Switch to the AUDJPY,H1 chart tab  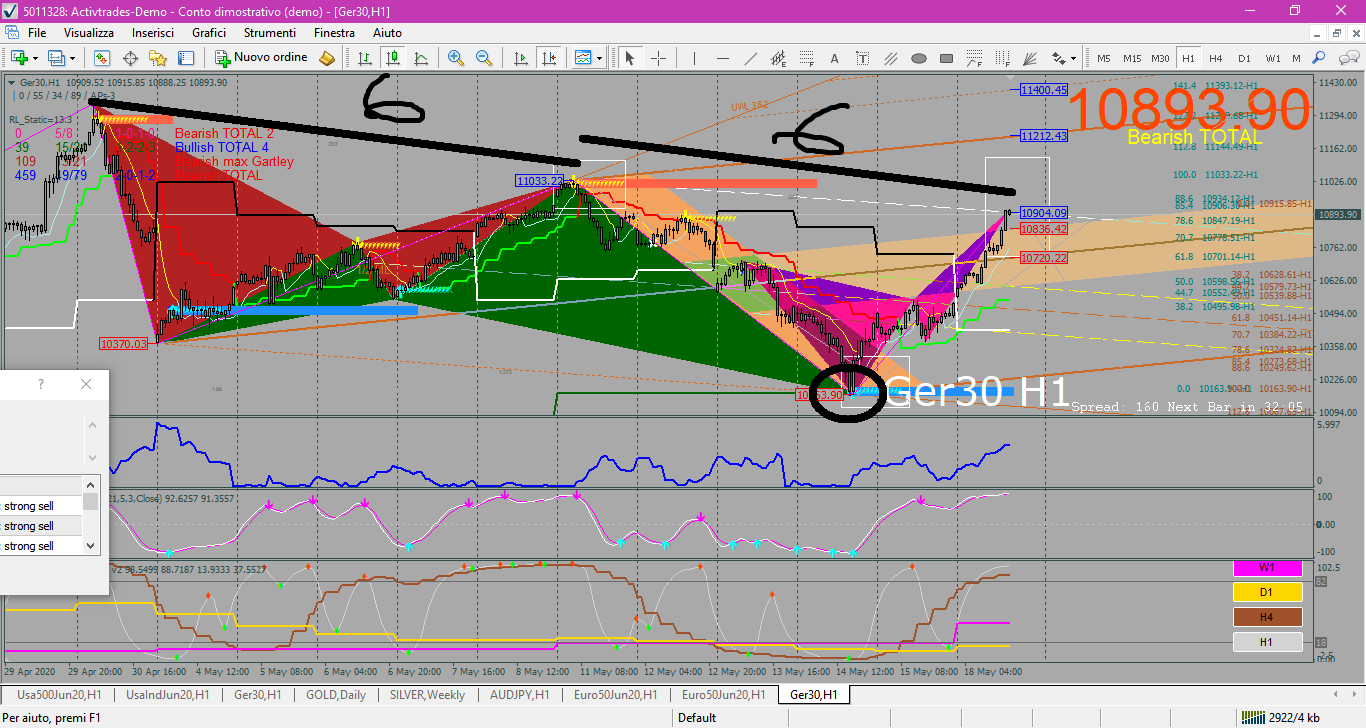(520, 694)
